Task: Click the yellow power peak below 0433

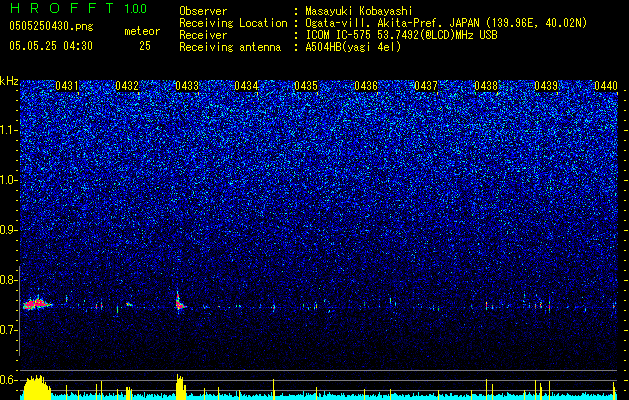Action: (x=181, y=388)
